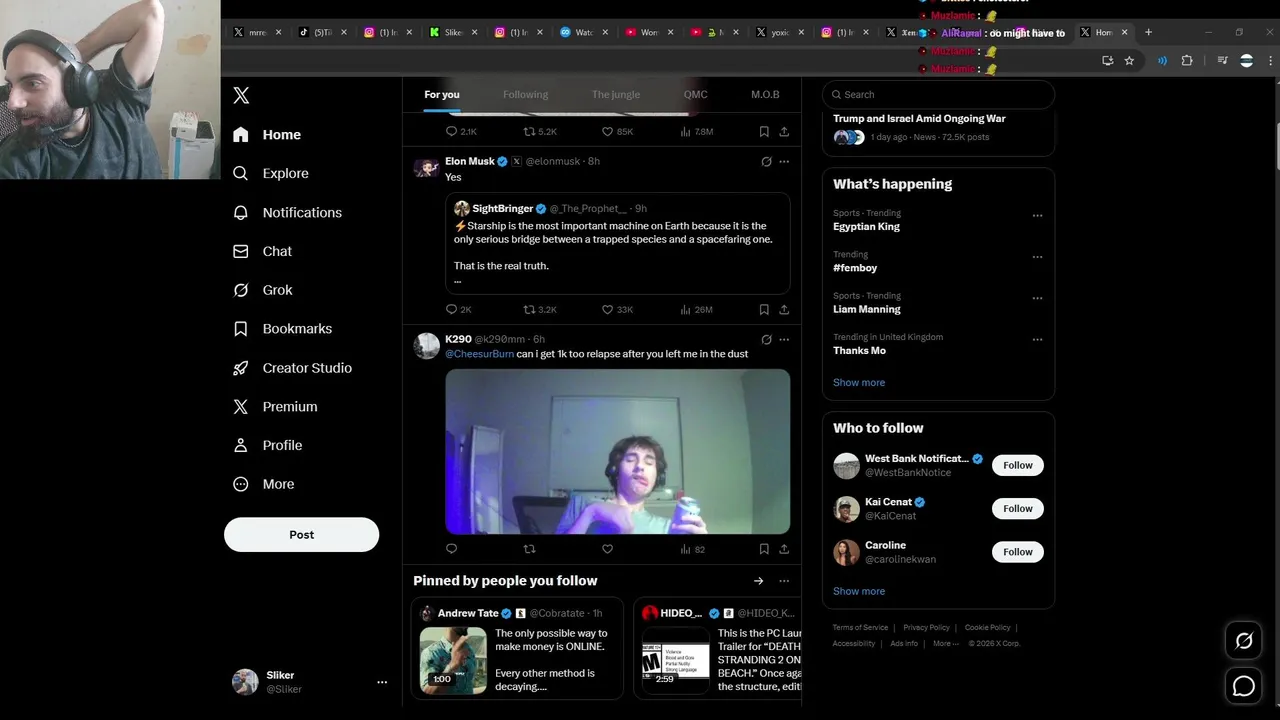The image size is (1280, 720).
Task: Like K290's post
Action: (607, 549)
